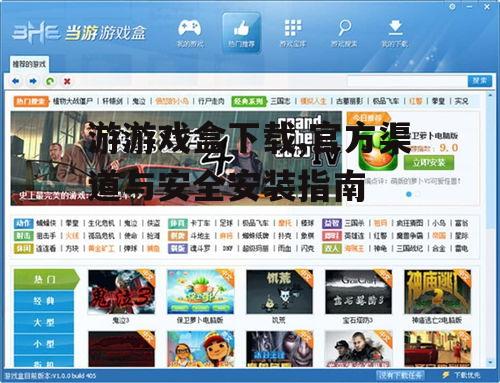Open the Grand Theft Auto IV banner
The height and width of the screenshot is (383, 500).
tap(176, 158)
